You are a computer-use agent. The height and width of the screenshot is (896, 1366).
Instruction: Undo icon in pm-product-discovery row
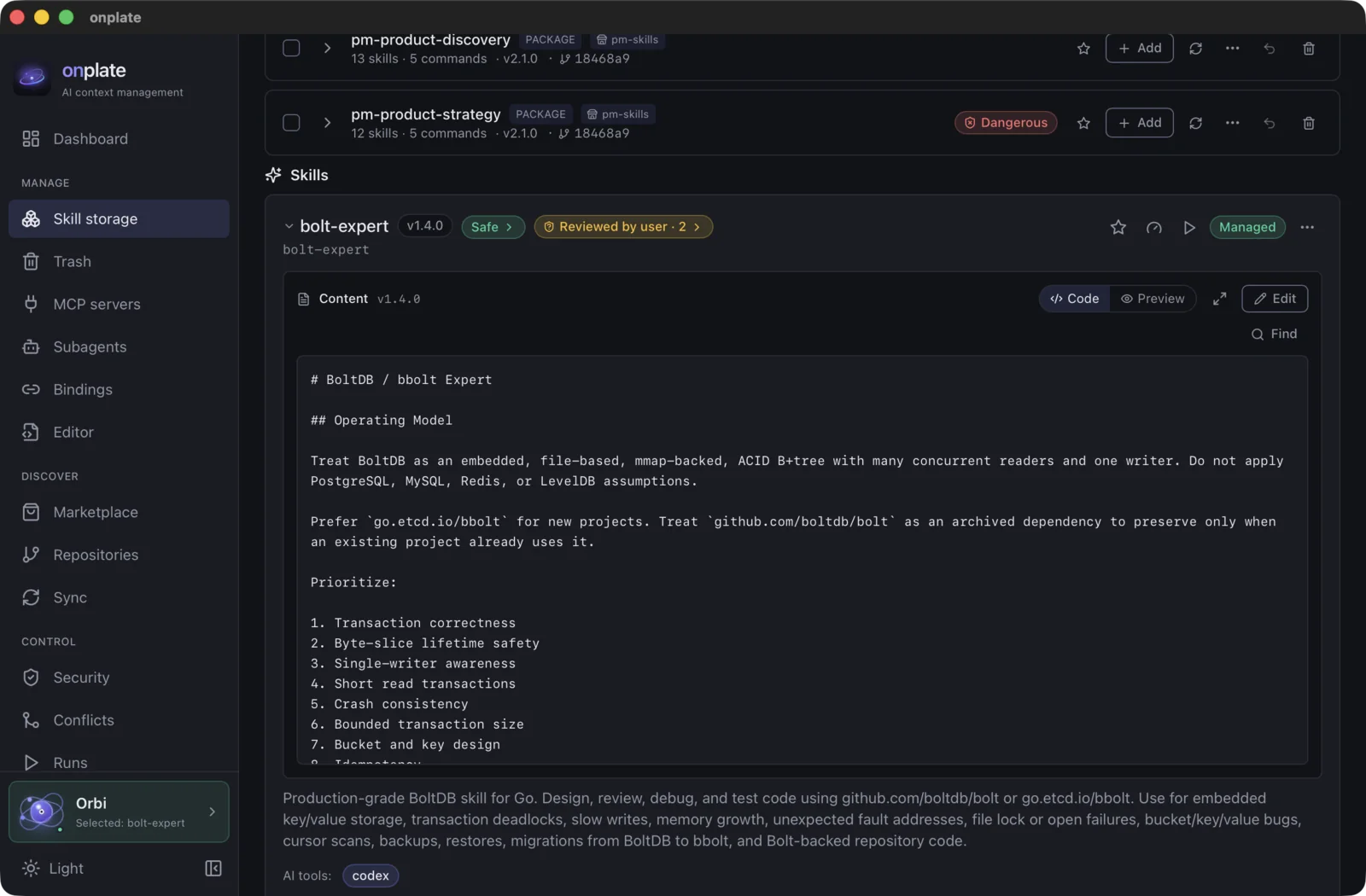(1270, 49)
